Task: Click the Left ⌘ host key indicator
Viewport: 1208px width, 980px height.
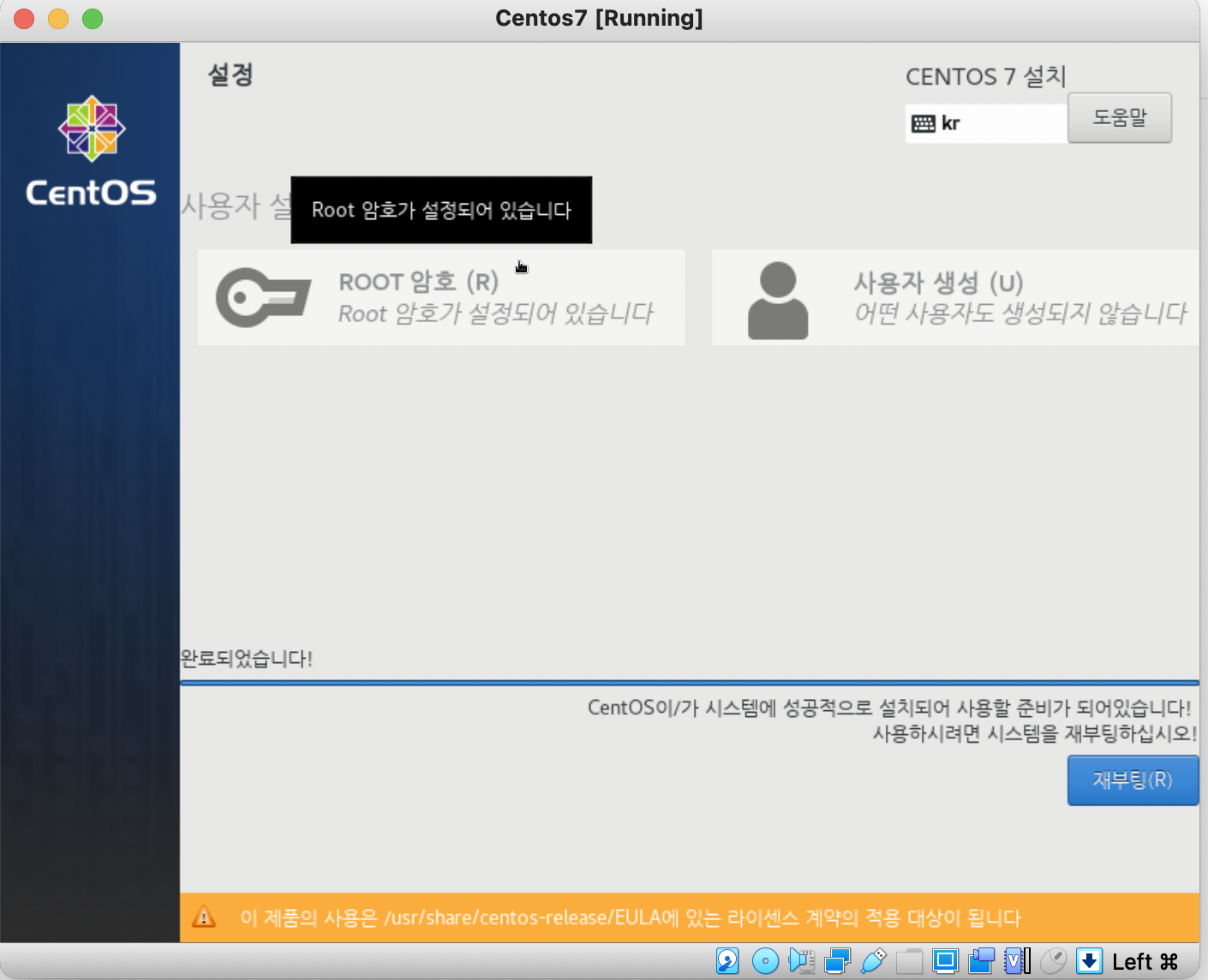Action: click(1145, 962)
